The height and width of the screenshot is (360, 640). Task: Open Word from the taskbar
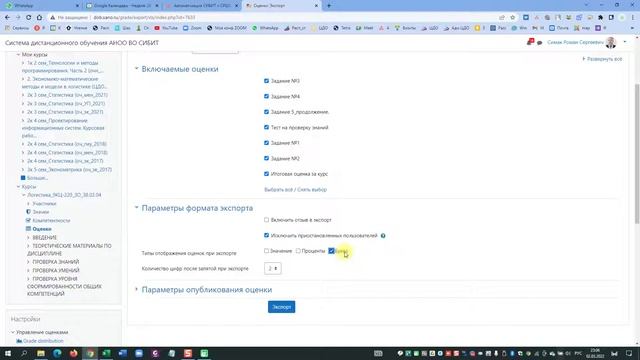click(123, 353)
